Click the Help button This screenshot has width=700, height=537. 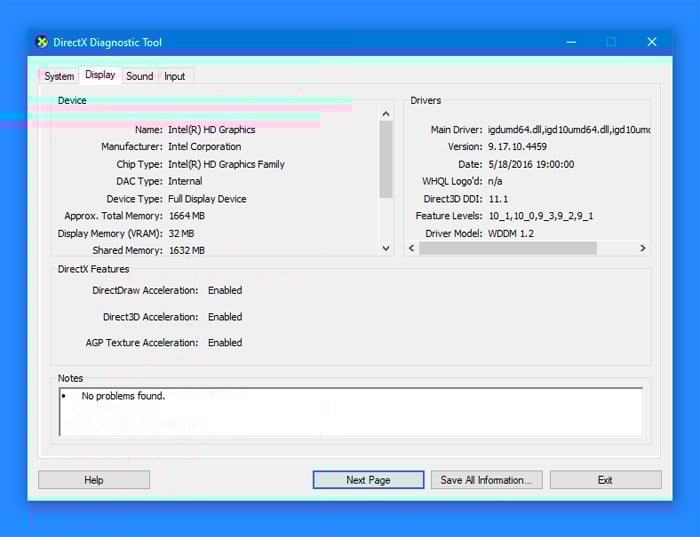(x=94, y=480)
